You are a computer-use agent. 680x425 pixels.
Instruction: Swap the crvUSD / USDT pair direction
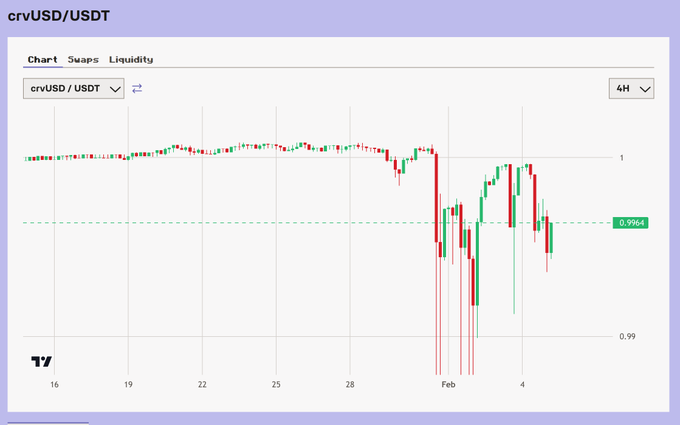click(137, 88)
